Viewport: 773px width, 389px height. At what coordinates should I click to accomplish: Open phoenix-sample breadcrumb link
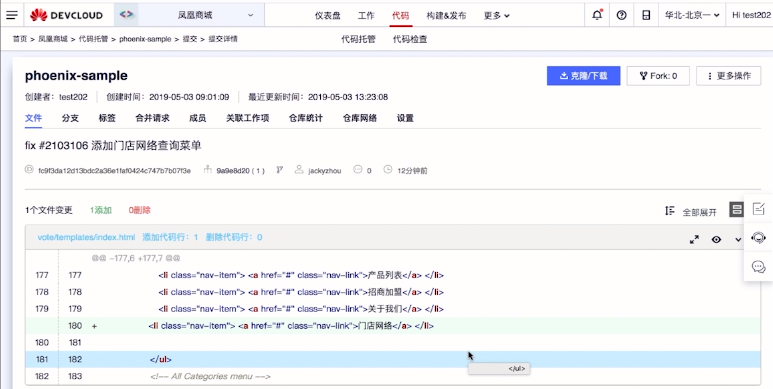tap(145, 39)
